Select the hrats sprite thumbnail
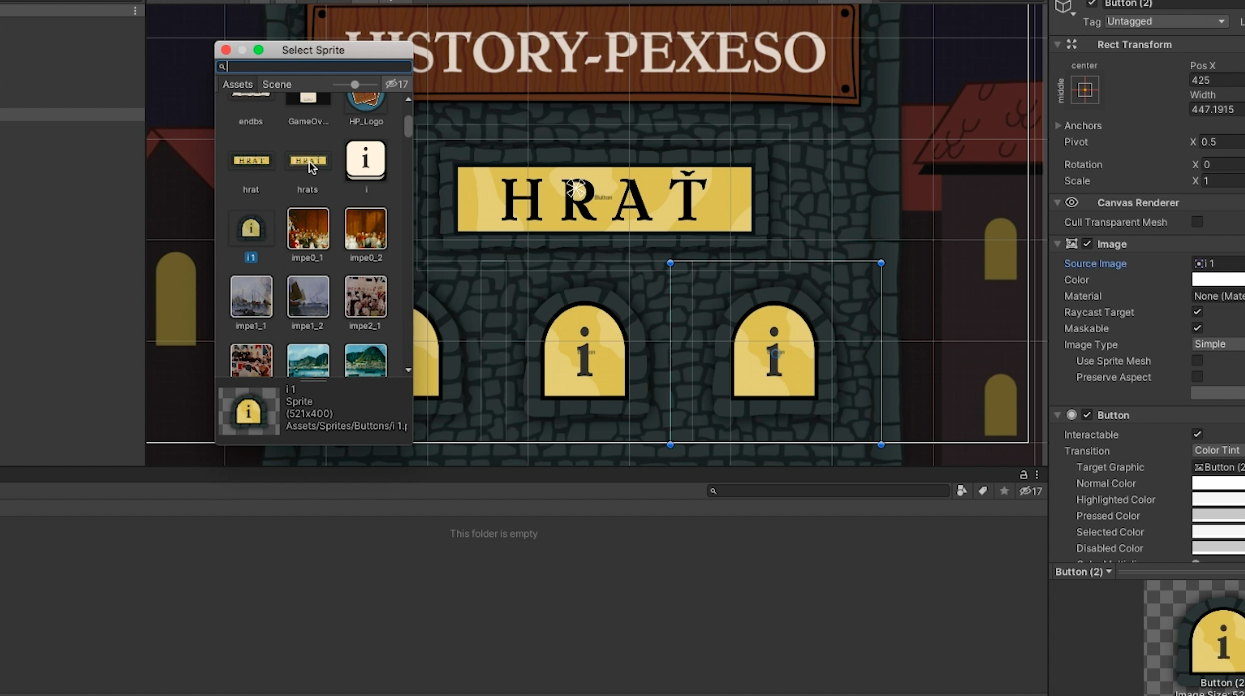1245x696 pixels. click(x=308, y=162)
